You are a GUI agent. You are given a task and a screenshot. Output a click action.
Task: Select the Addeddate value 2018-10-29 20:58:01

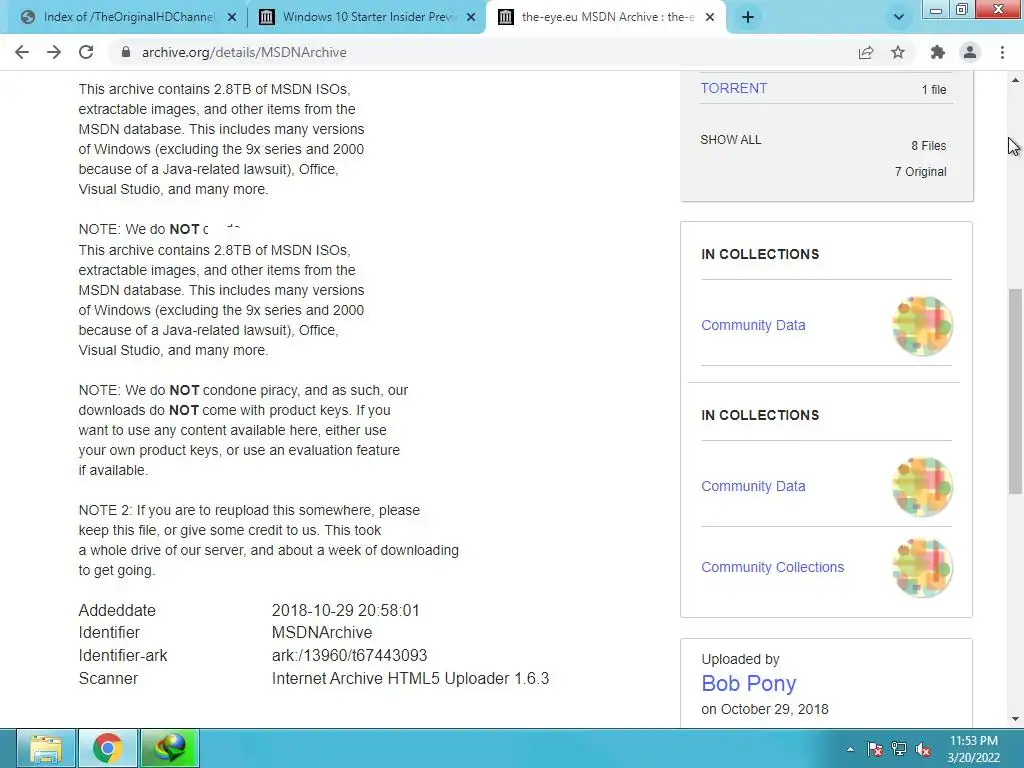pyautogui.click(x=345, y=611)
